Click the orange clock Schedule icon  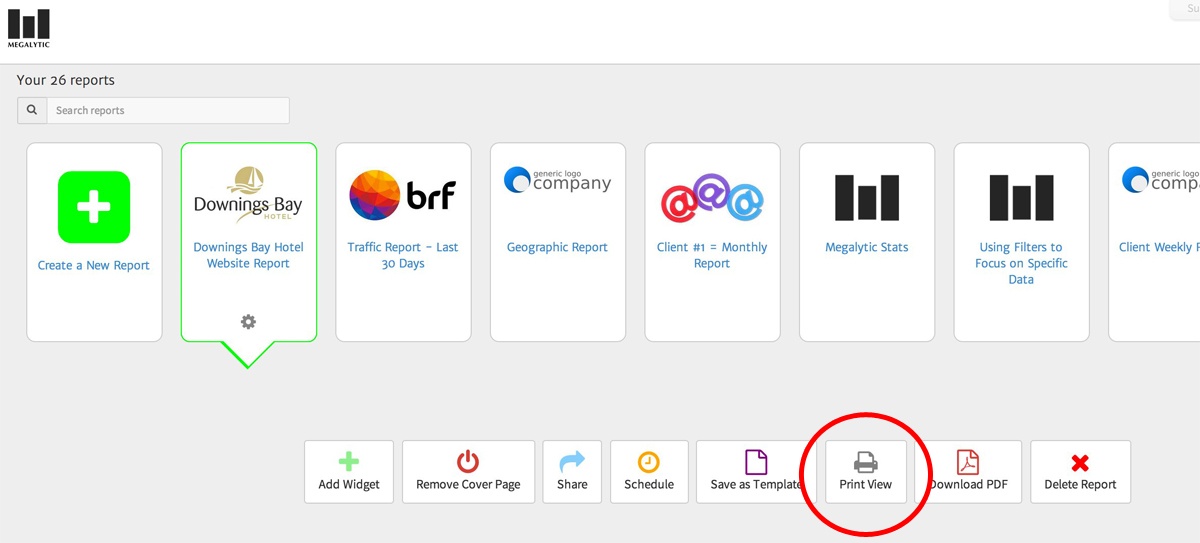click(649, 462)
